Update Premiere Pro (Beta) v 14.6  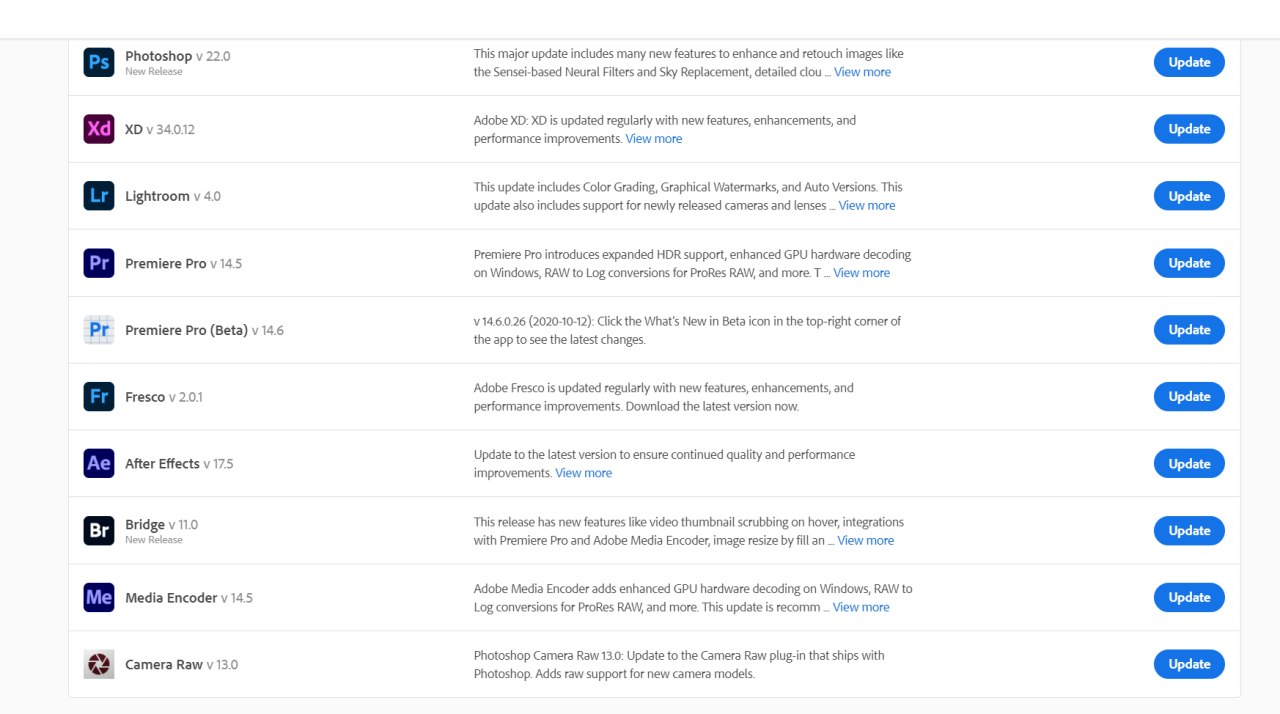pos(1189,330)
